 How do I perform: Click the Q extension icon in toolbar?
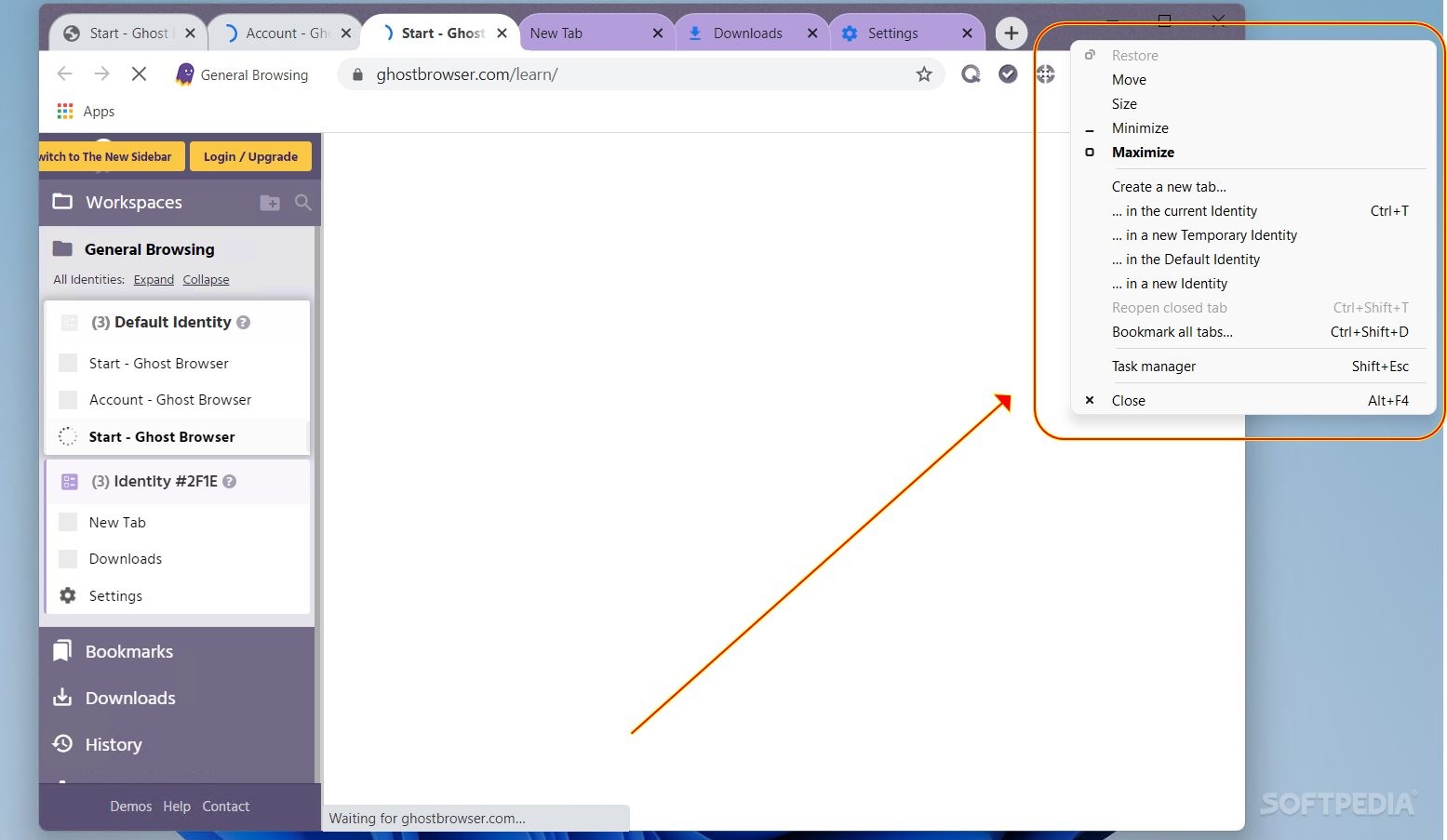click(971, 74)
